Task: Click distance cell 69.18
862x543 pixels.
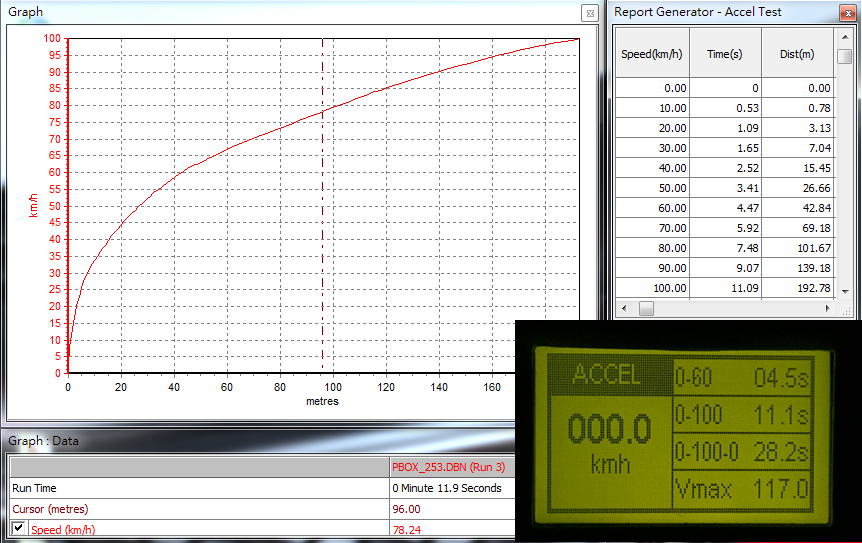Action: click(x=798, y=228)
